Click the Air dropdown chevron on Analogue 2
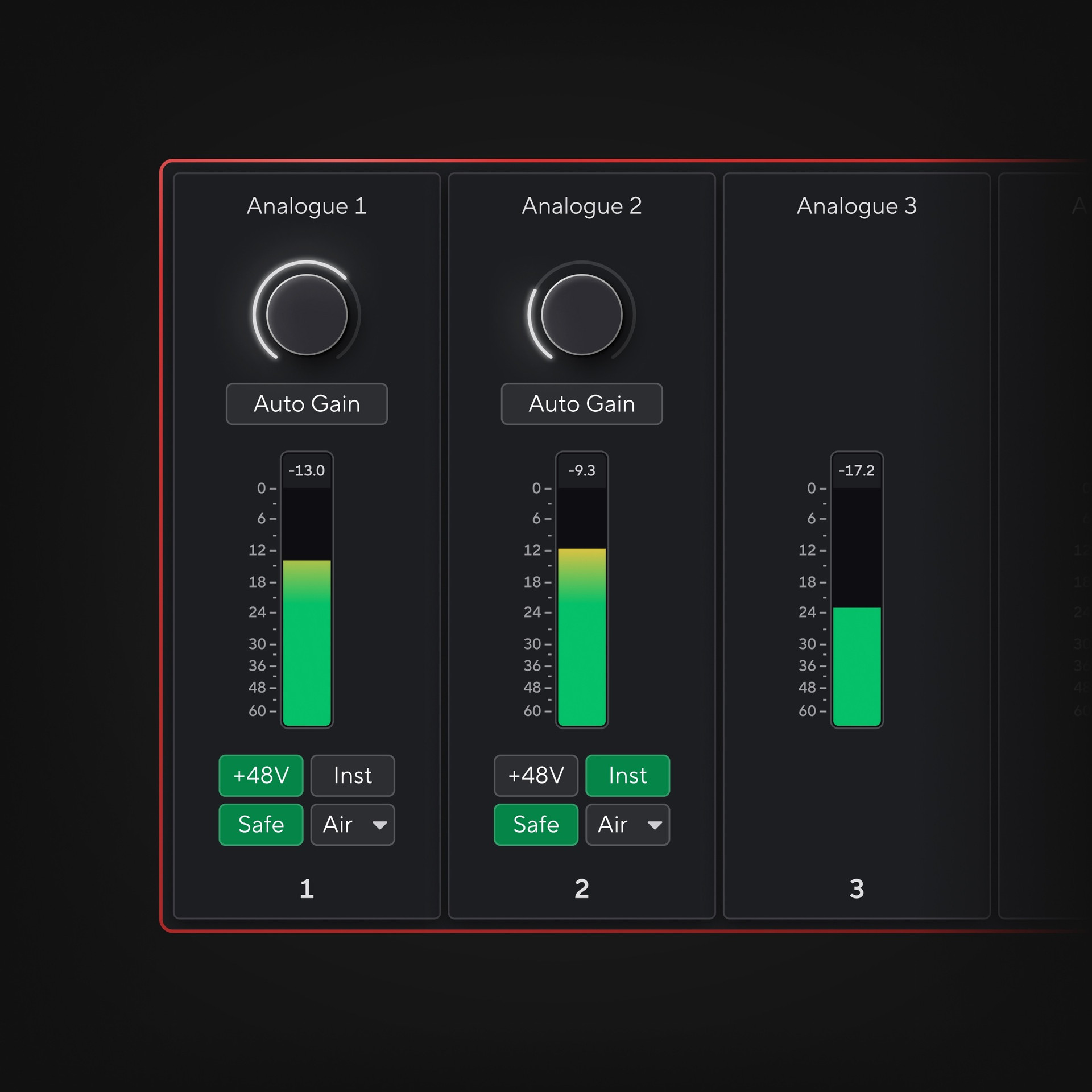 coord(655,825)
